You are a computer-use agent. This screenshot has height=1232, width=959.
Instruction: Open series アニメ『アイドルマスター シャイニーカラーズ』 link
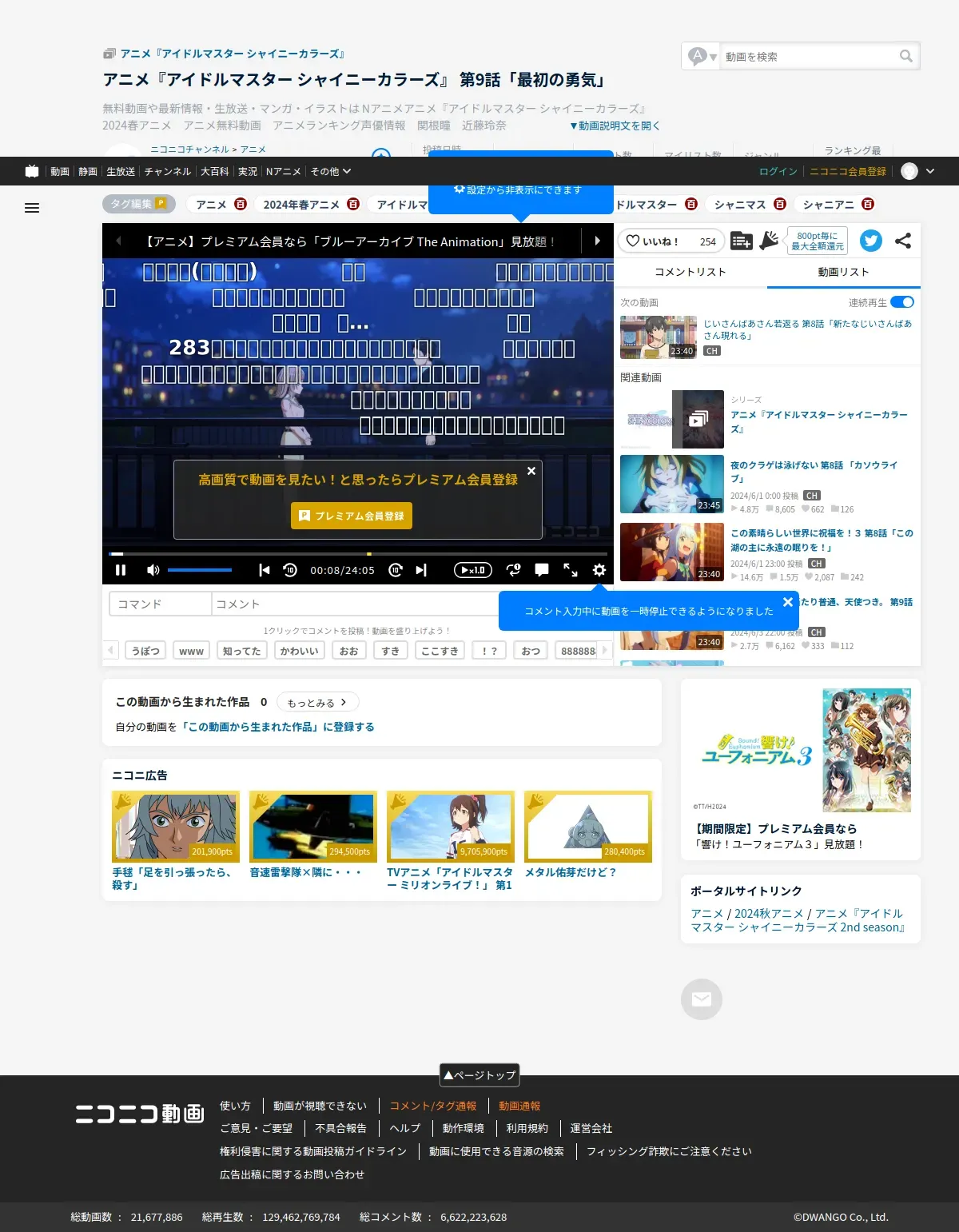coord(819,421)
